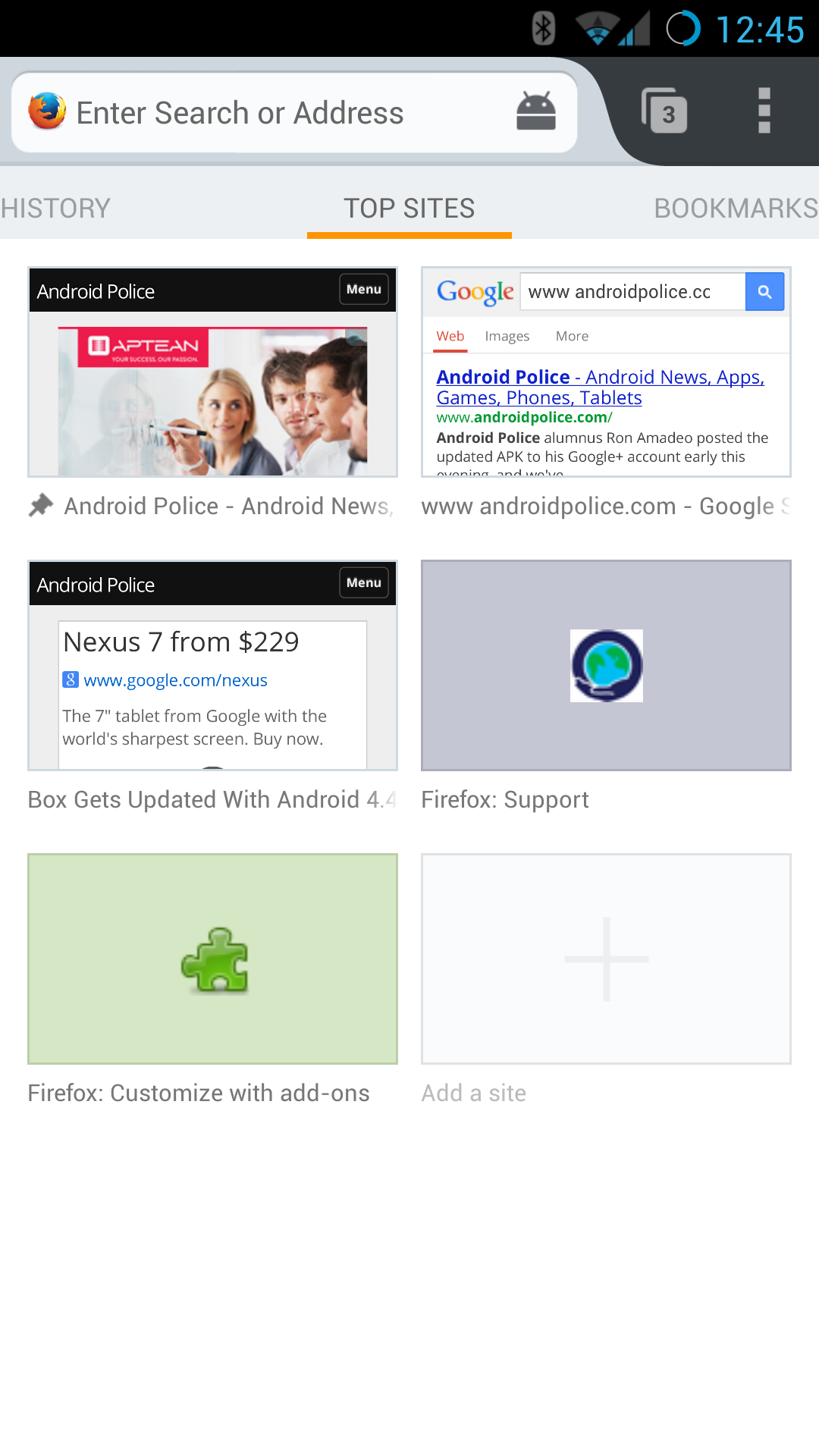Tap the globe icon on the Firefox Support tile

tap(605, 666)
